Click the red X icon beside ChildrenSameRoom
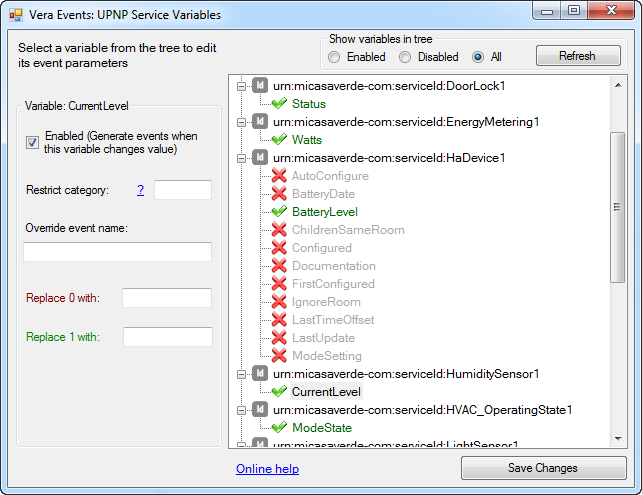This screenshot has width=642, height=495. 279,230
